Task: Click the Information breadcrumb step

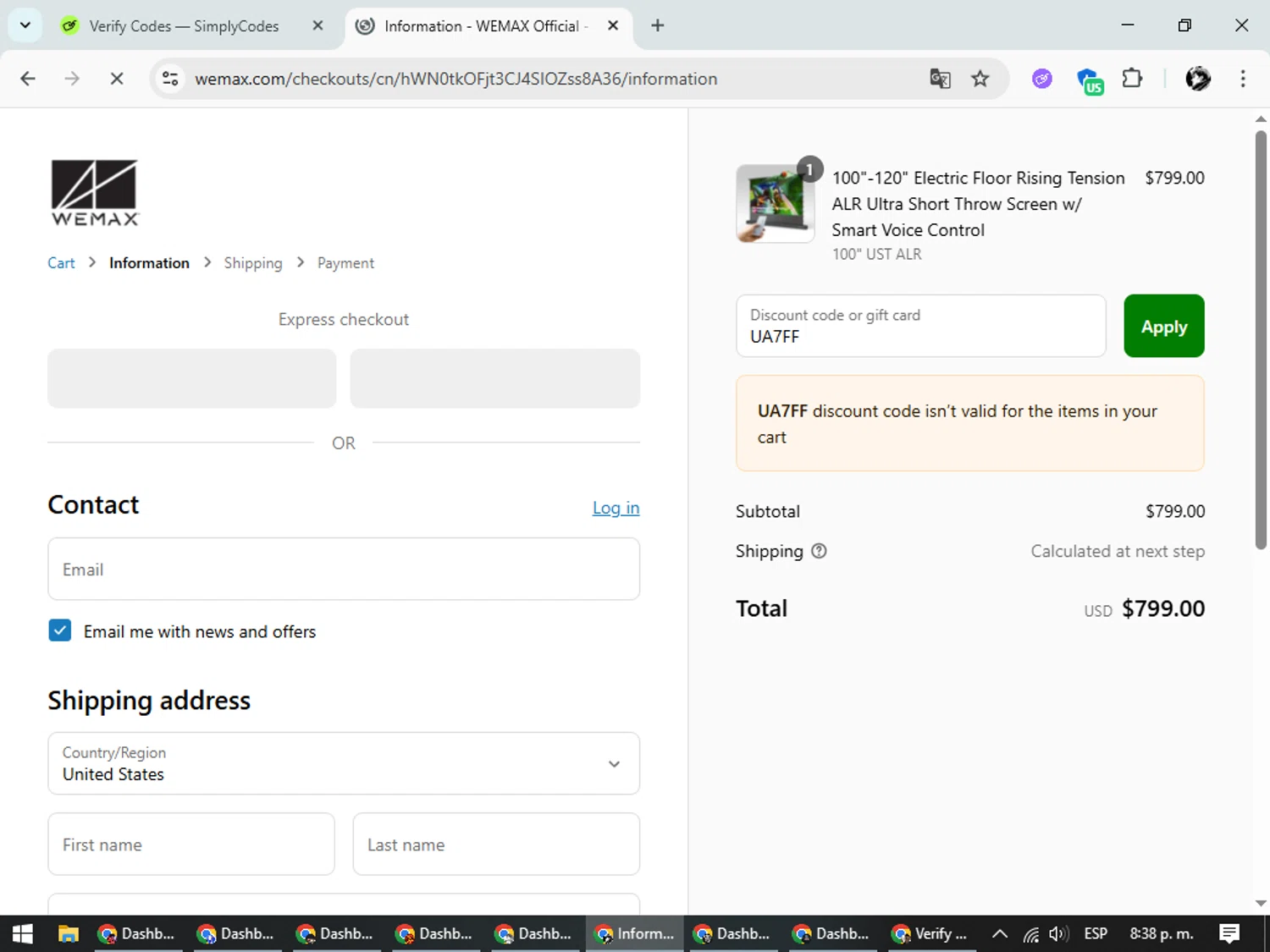Action: 149,263
